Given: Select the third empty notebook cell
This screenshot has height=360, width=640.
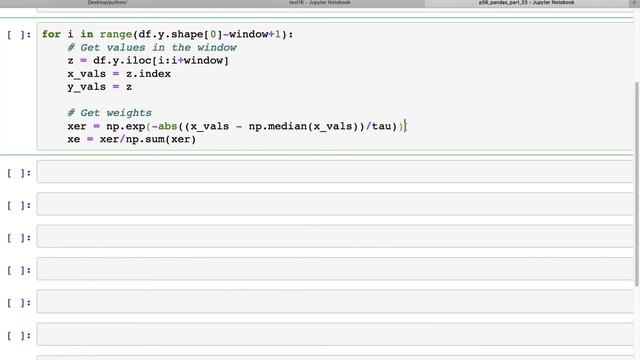Looking at the screenshot, I should coord(335,237).
